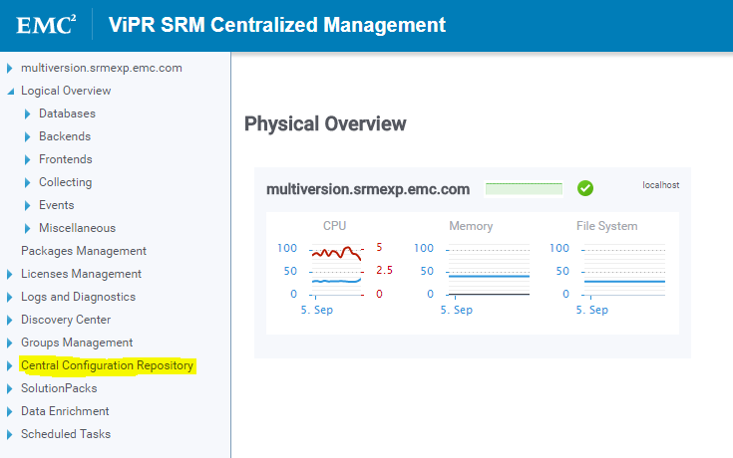
Task: Click the File System chart label
Action: 607,226
